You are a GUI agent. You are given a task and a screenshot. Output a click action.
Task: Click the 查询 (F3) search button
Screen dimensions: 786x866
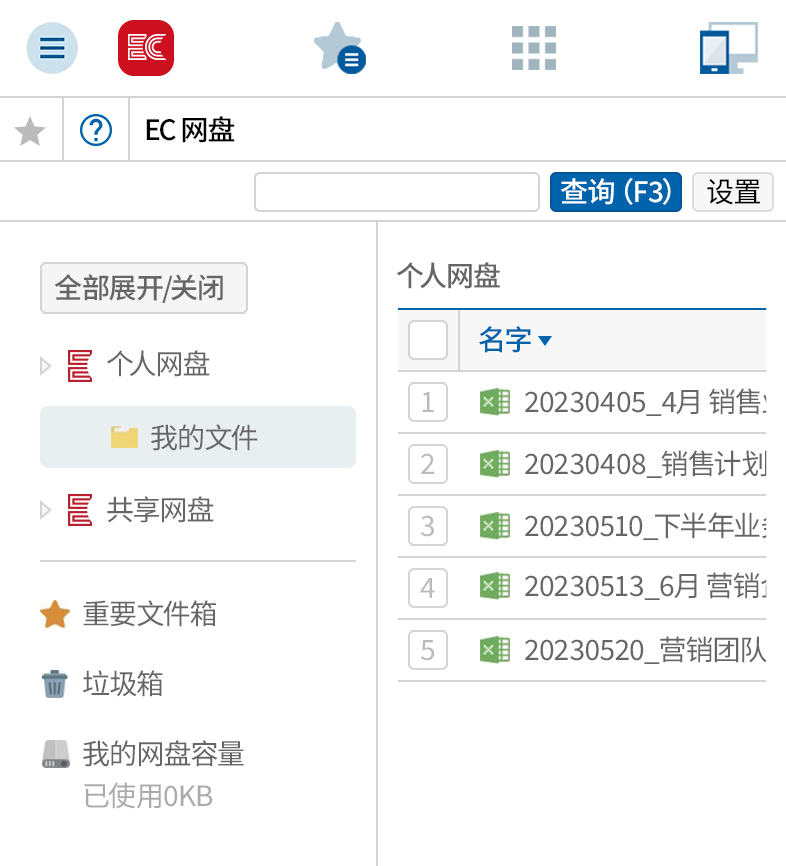coord(615,192)
